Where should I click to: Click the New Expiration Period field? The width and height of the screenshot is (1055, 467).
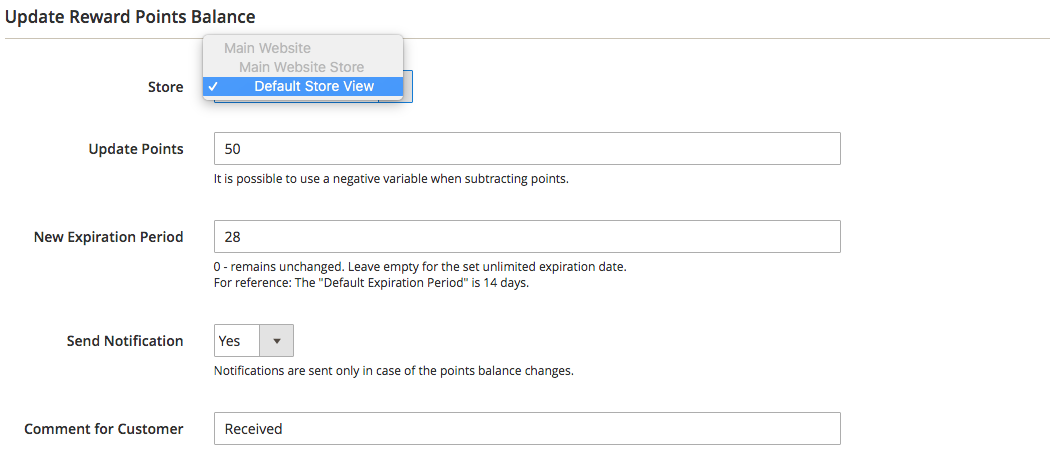(x=527, y=237)
